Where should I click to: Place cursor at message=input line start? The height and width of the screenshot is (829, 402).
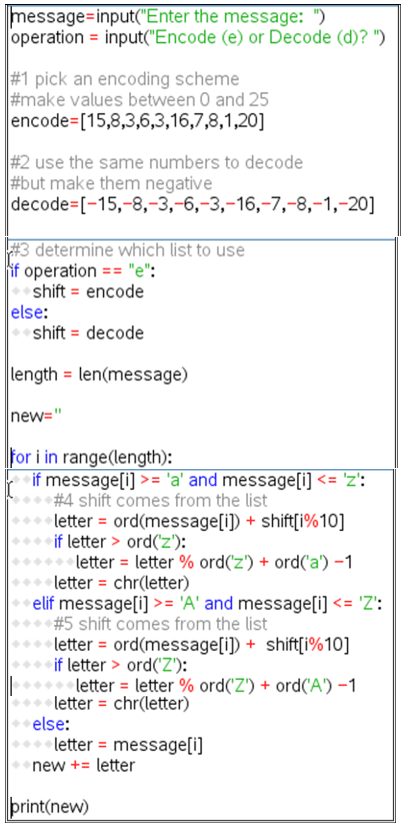coord(12,17)
